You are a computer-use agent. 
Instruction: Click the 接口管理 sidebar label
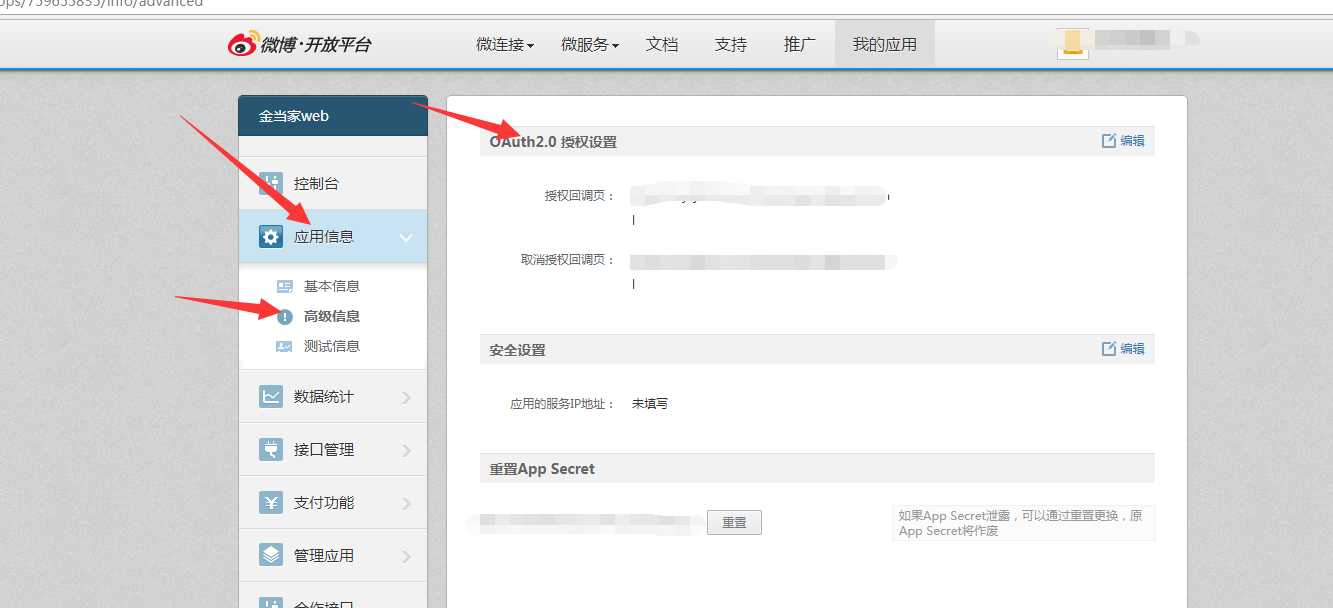coord(323,449)
